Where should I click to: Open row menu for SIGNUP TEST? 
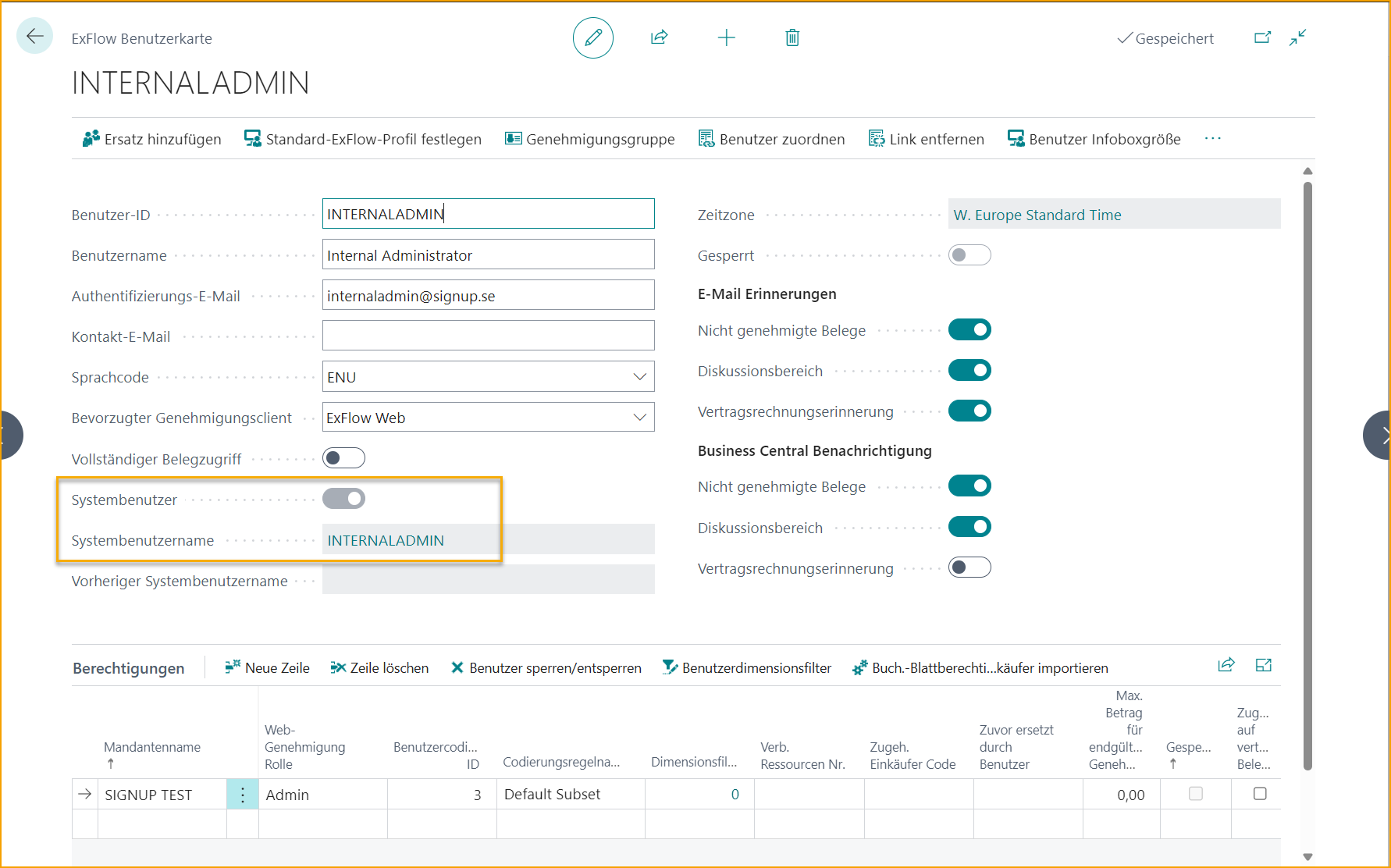click(x=243, y=795)
